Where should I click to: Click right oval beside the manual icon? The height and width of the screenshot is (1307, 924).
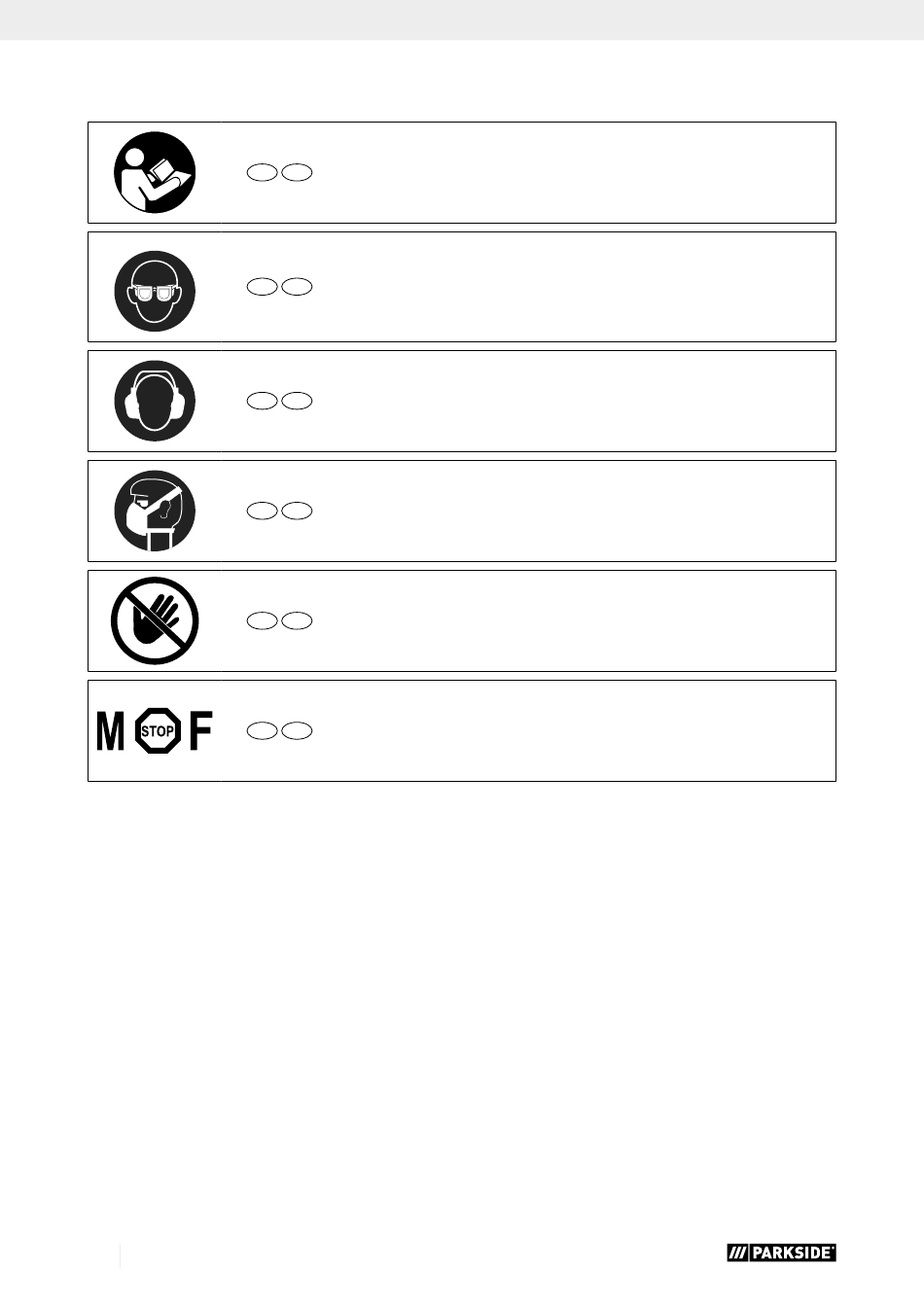click(297, 173)
